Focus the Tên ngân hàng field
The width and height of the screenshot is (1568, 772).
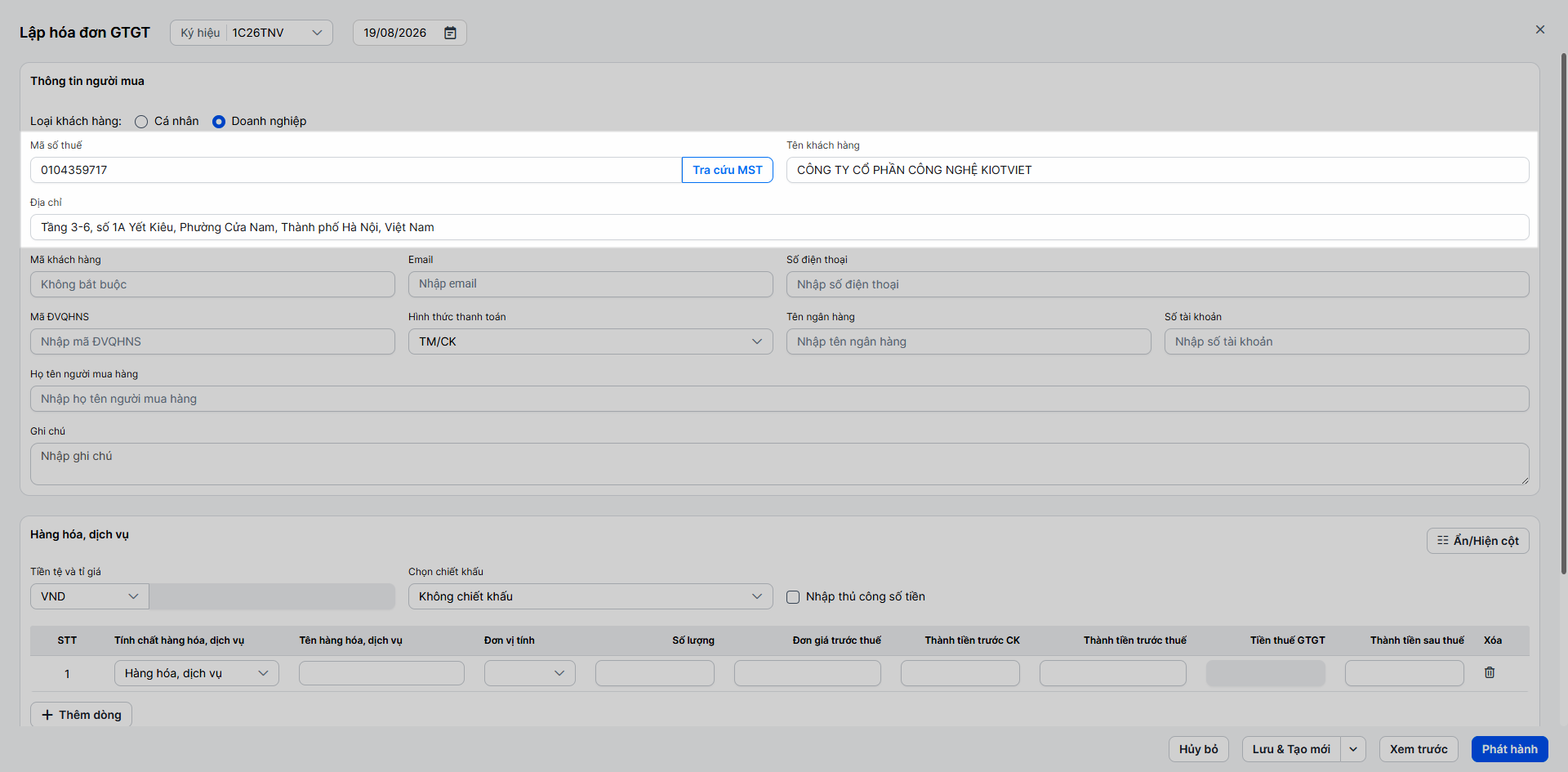[969, 341]
